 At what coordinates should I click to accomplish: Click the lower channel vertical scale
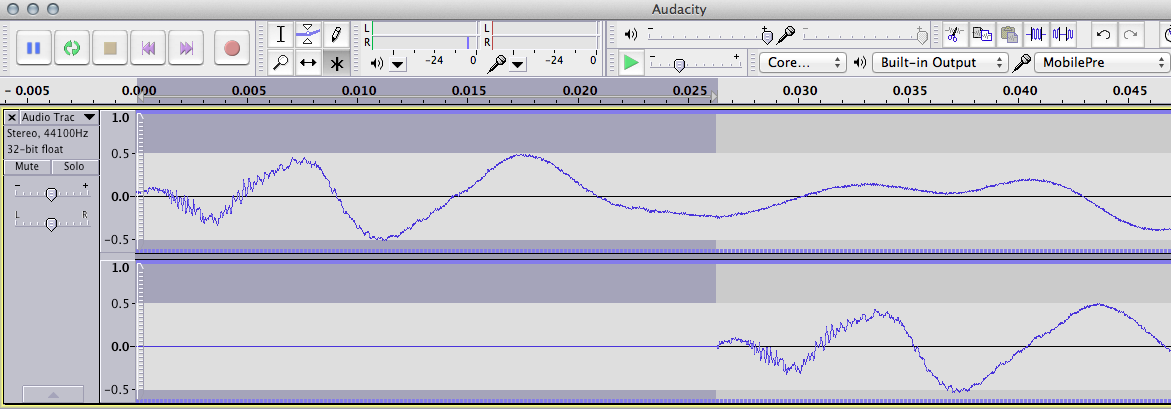(x=118, y=331)
